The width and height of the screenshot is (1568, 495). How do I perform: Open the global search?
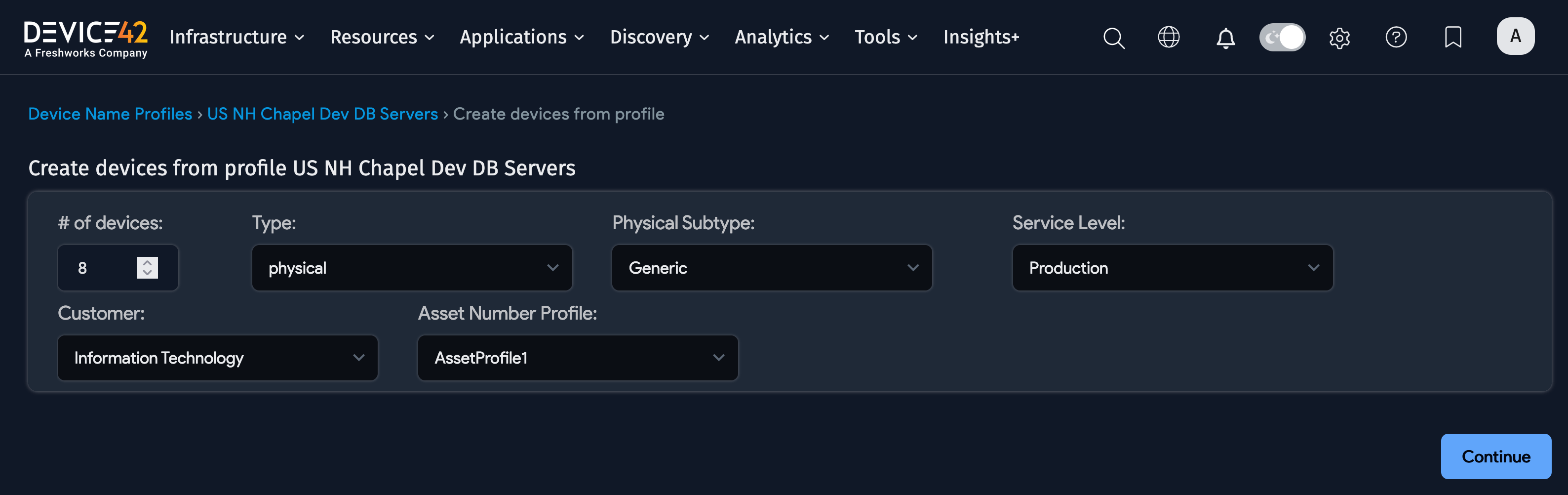click(1113, 38)
